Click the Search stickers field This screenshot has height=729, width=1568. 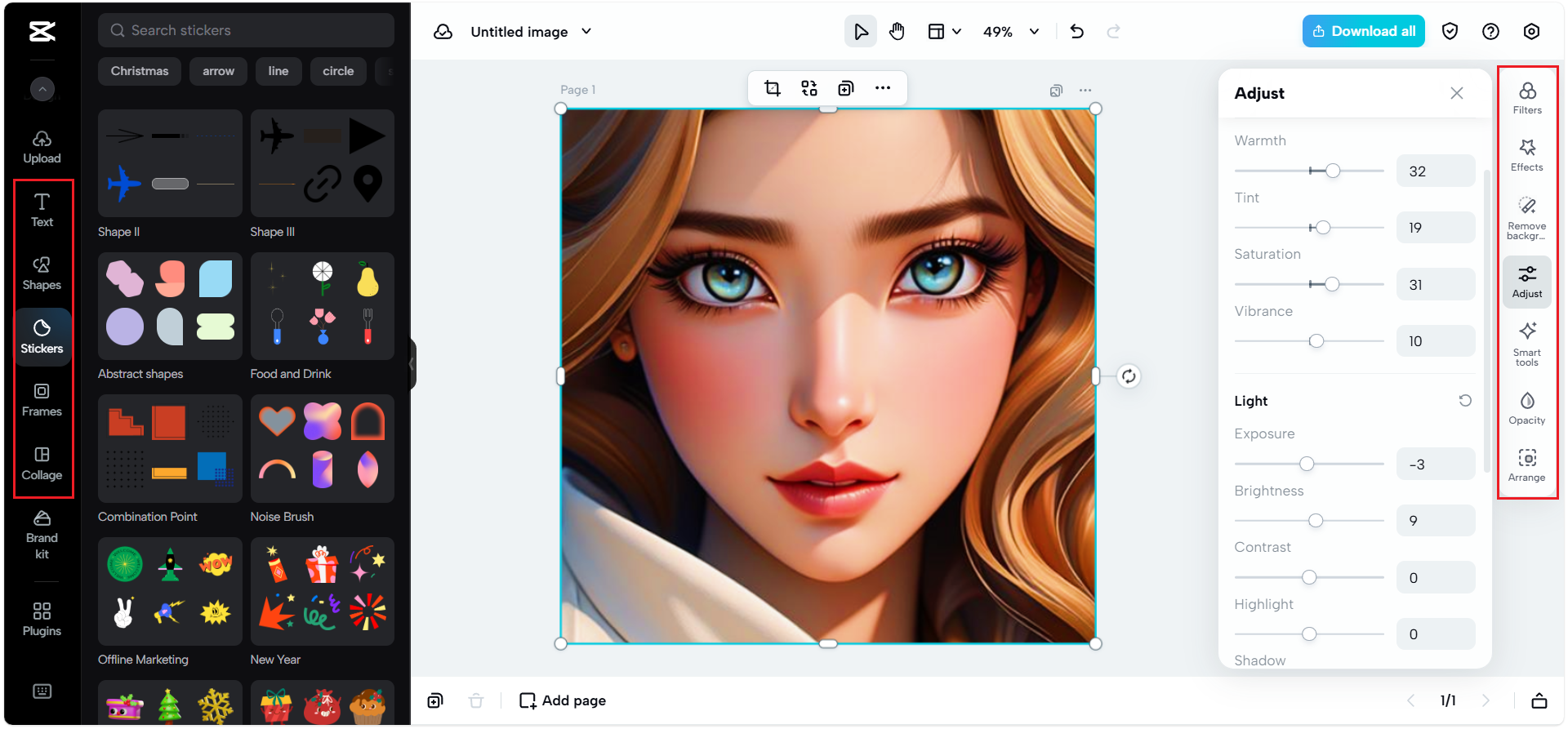pos(246,30)
